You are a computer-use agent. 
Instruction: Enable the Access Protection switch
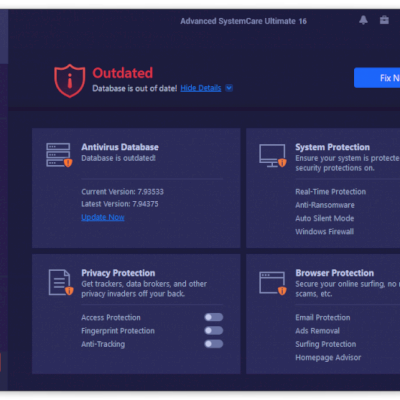[214, 317]
